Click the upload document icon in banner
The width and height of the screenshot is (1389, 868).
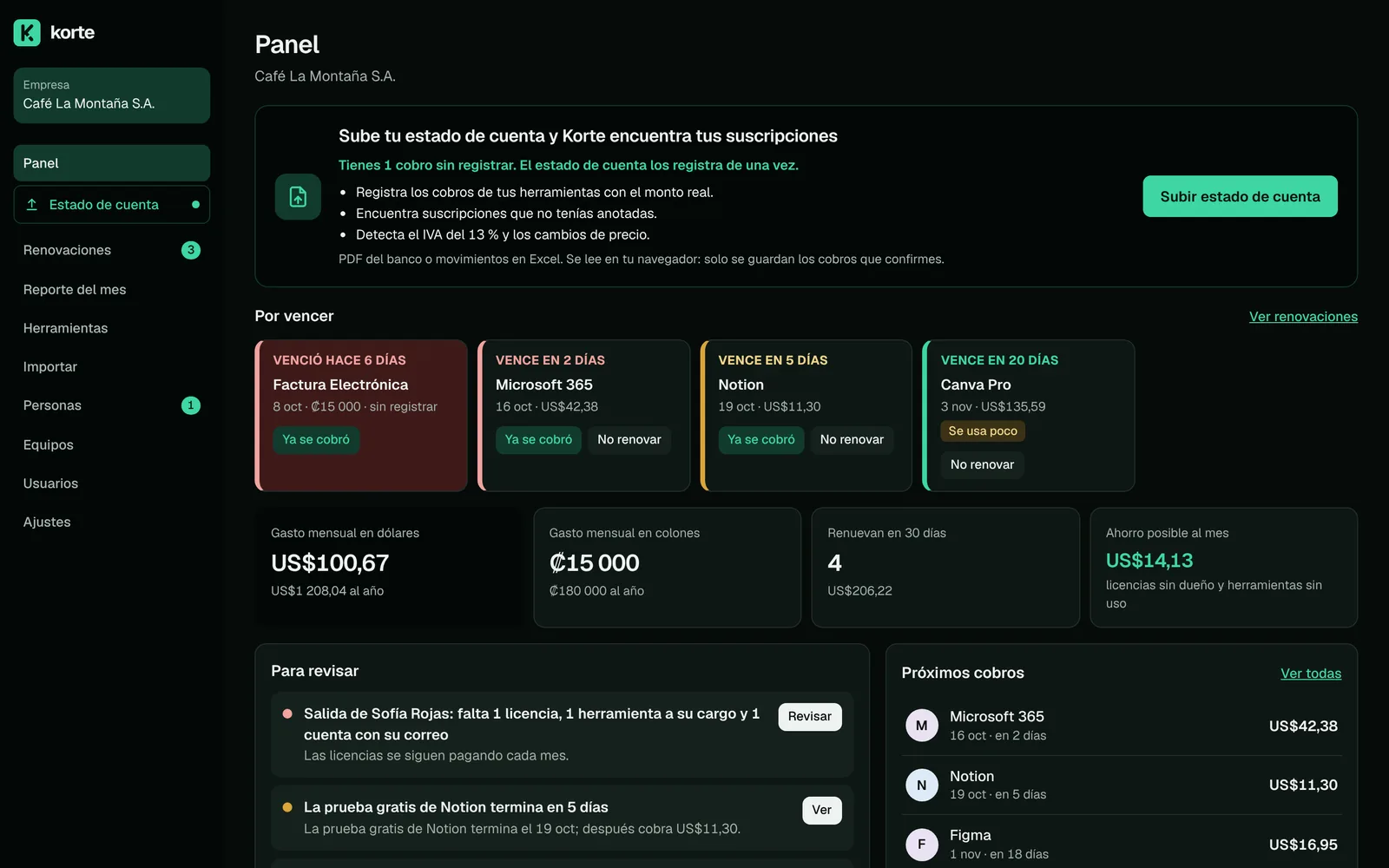(x=298, y=196)
